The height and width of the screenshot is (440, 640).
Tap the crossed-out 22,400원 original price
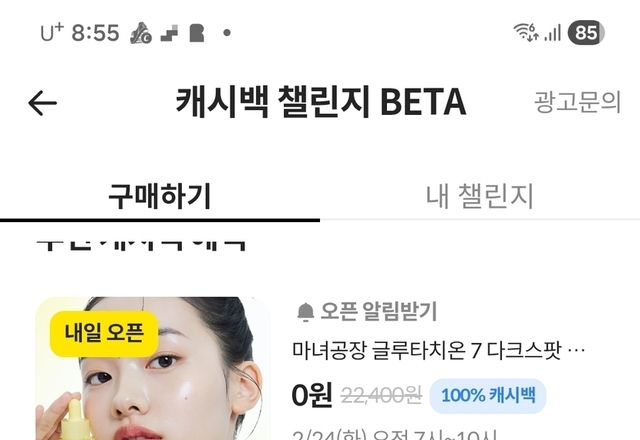pyautogui.click(x=381, y=396)
